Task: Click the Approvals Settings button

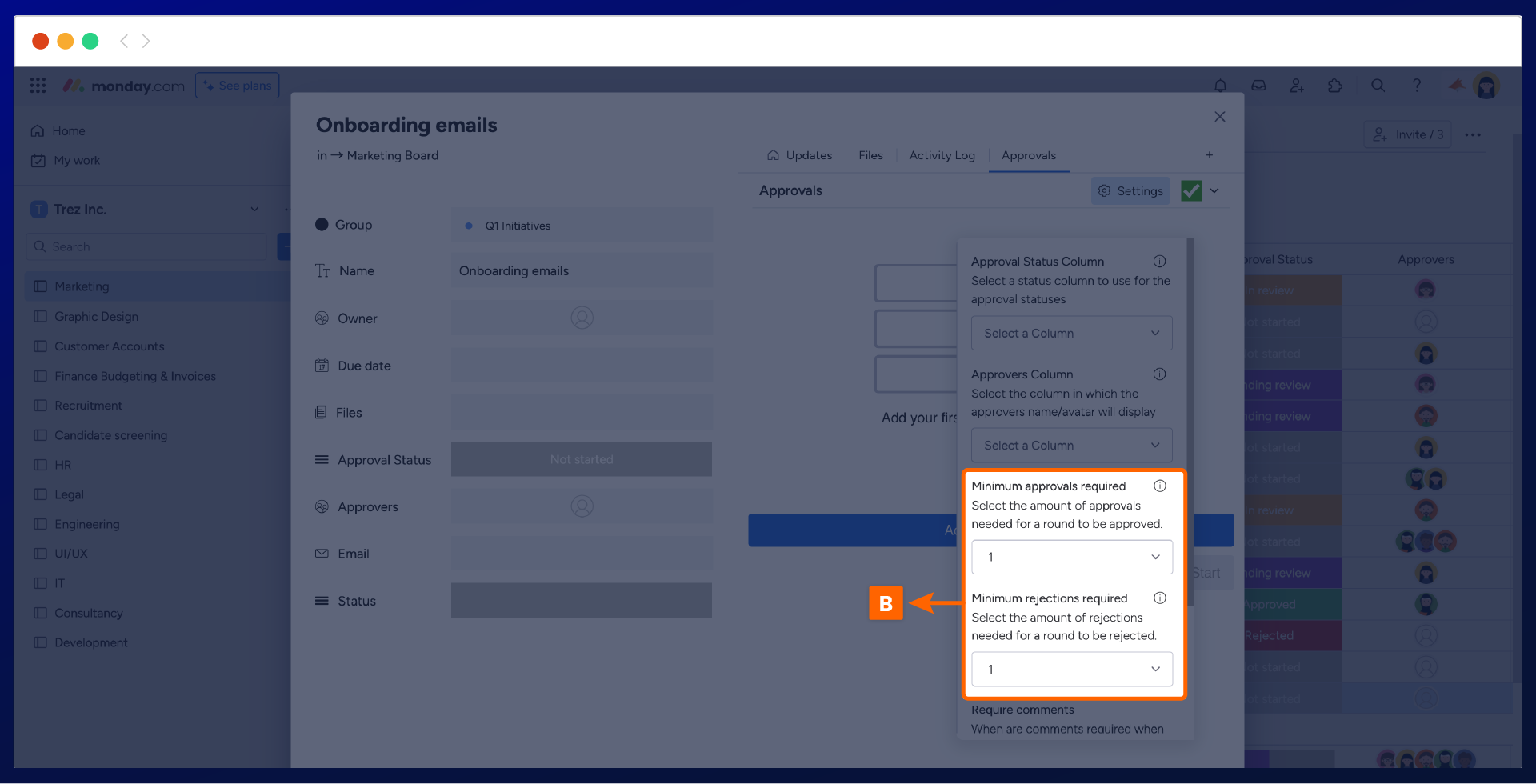Action: [x=1130, y=191]
